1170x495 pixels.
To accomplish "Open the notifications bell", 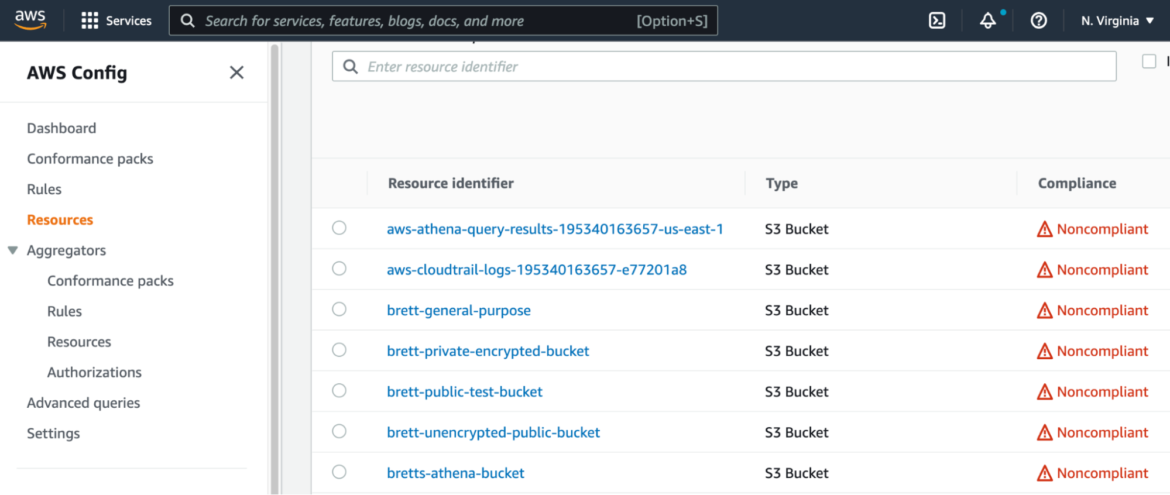I will (988, 21).
